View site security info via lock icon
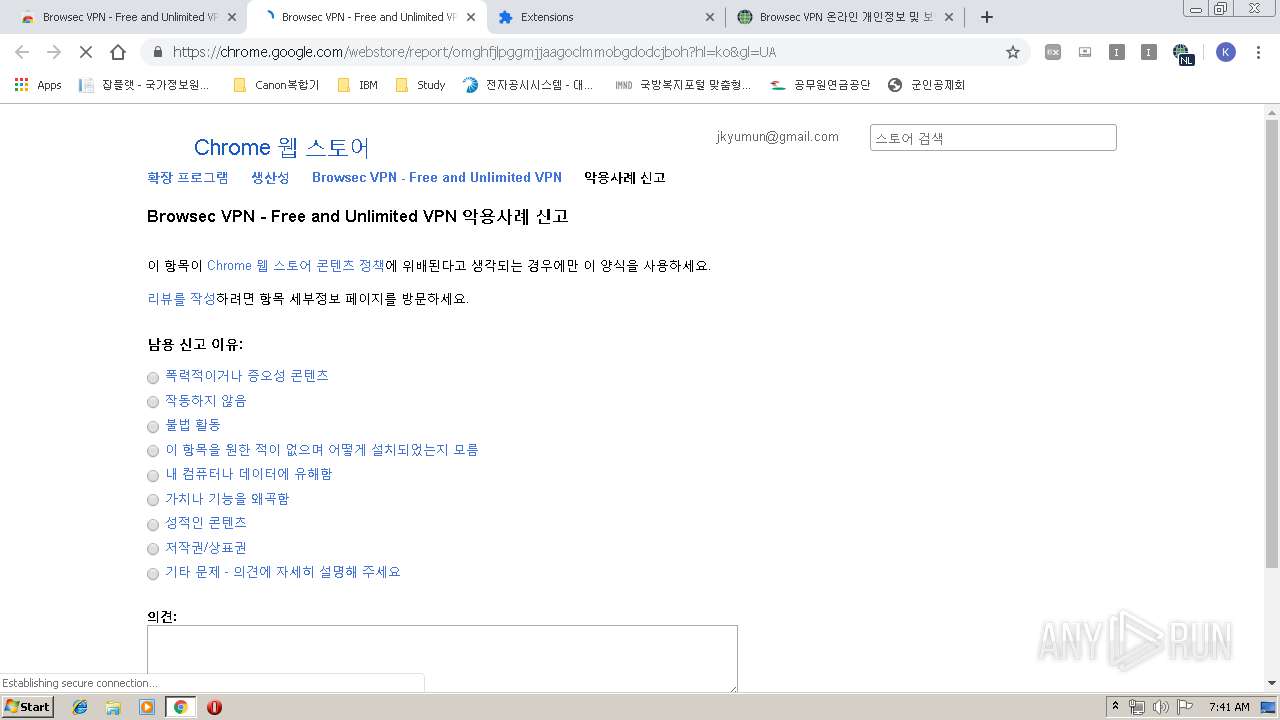Screen dimensions: 1280x720 (x=157, y=52)
